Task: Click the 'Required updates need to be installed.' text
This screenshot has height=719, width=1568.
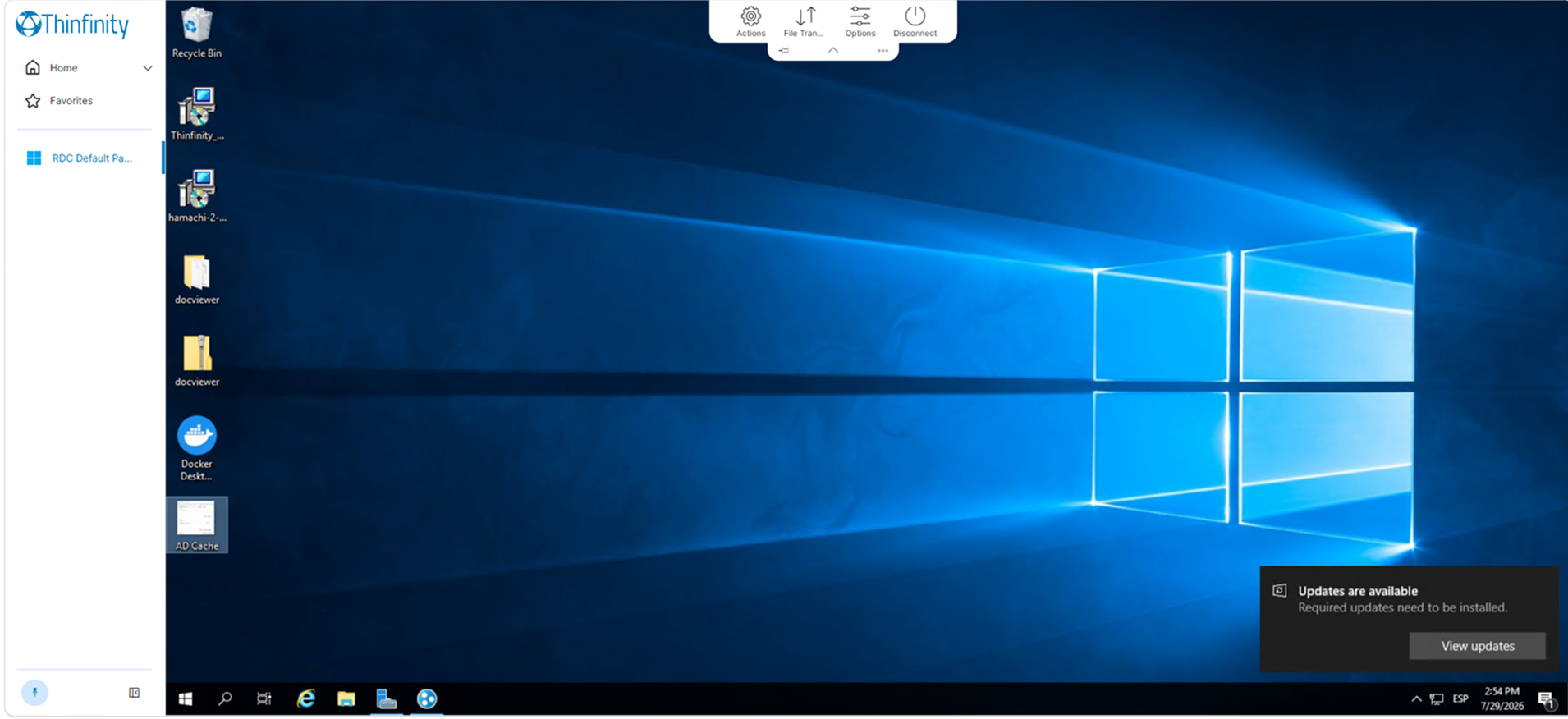Action: click(x=1403, y=608)
